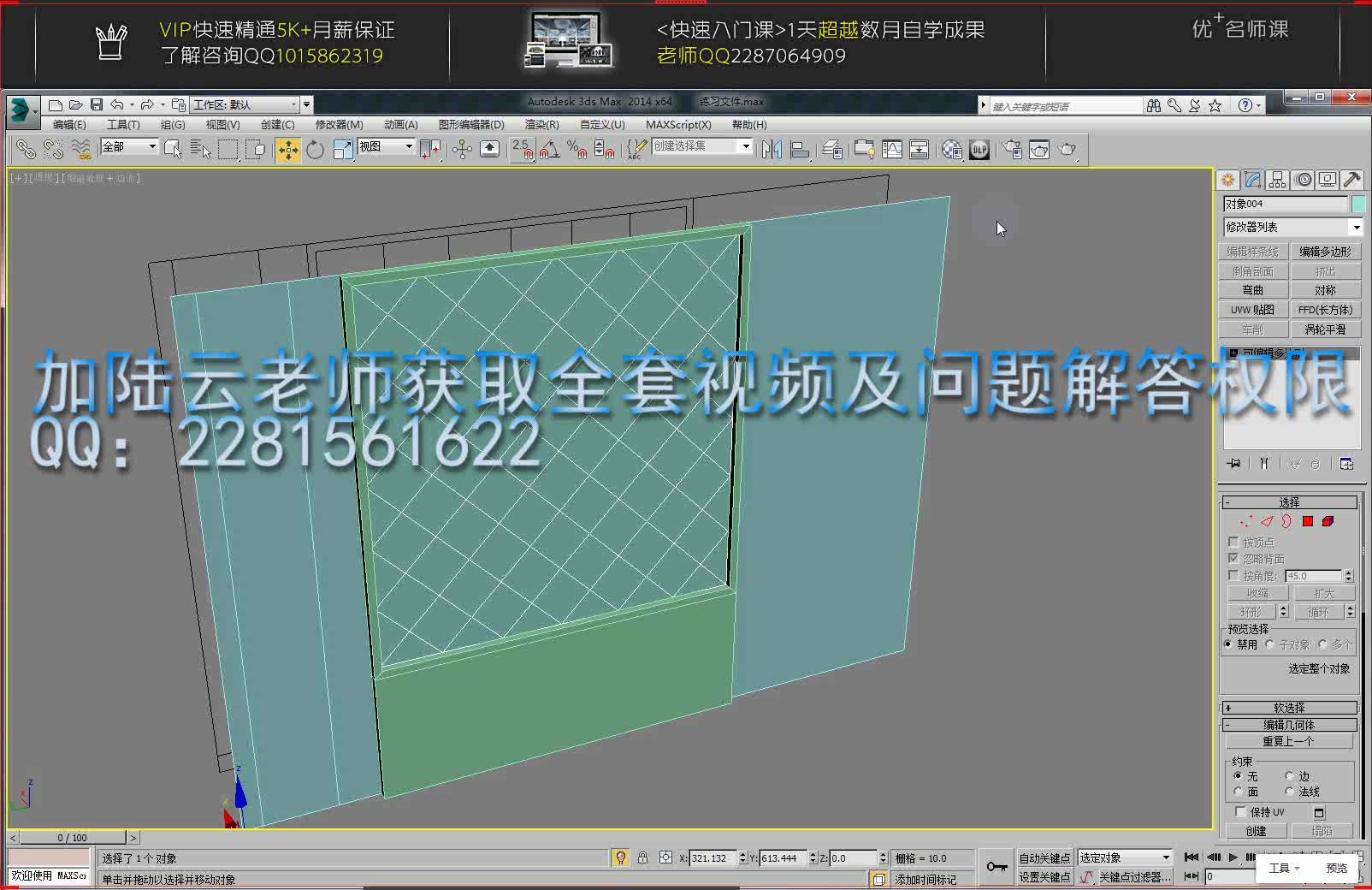
Task: Open the Material Editor
Action: pyautogui.click(x=949, y=149)
